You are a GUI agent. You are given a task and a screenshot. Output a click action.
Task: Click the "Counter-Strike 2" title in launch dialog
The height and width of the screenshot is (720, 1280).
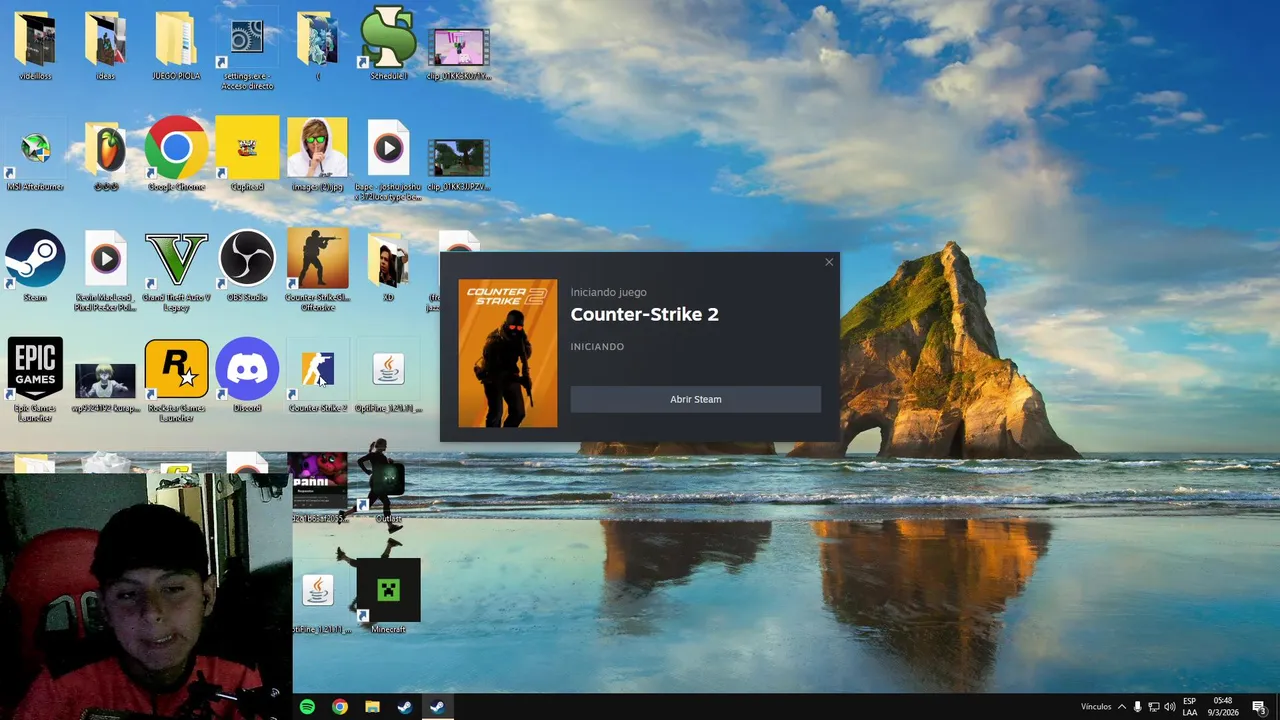[x=644, y=314]
